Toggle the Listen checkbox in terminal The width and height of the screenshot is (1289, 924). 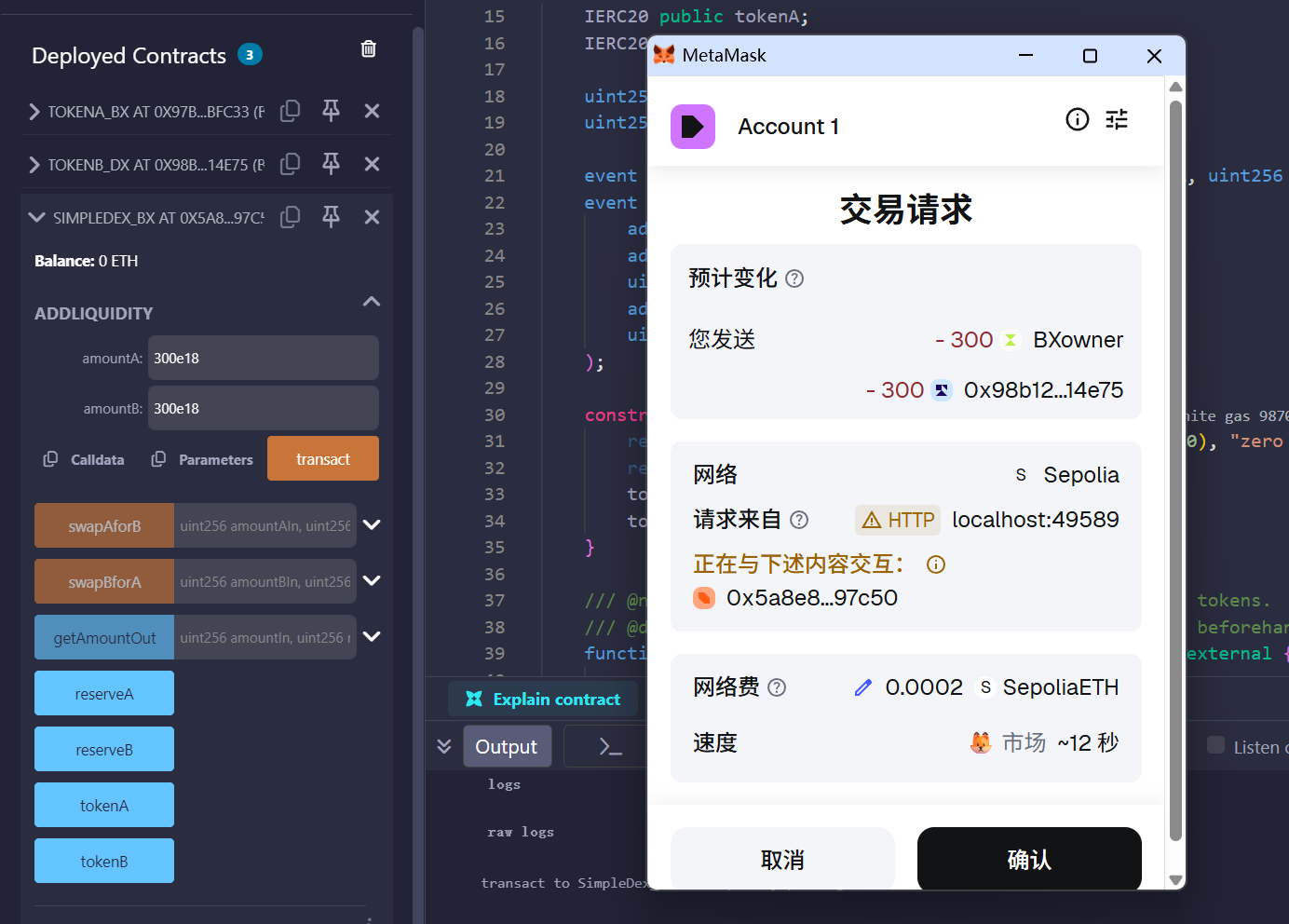(x=1215, y=745)
